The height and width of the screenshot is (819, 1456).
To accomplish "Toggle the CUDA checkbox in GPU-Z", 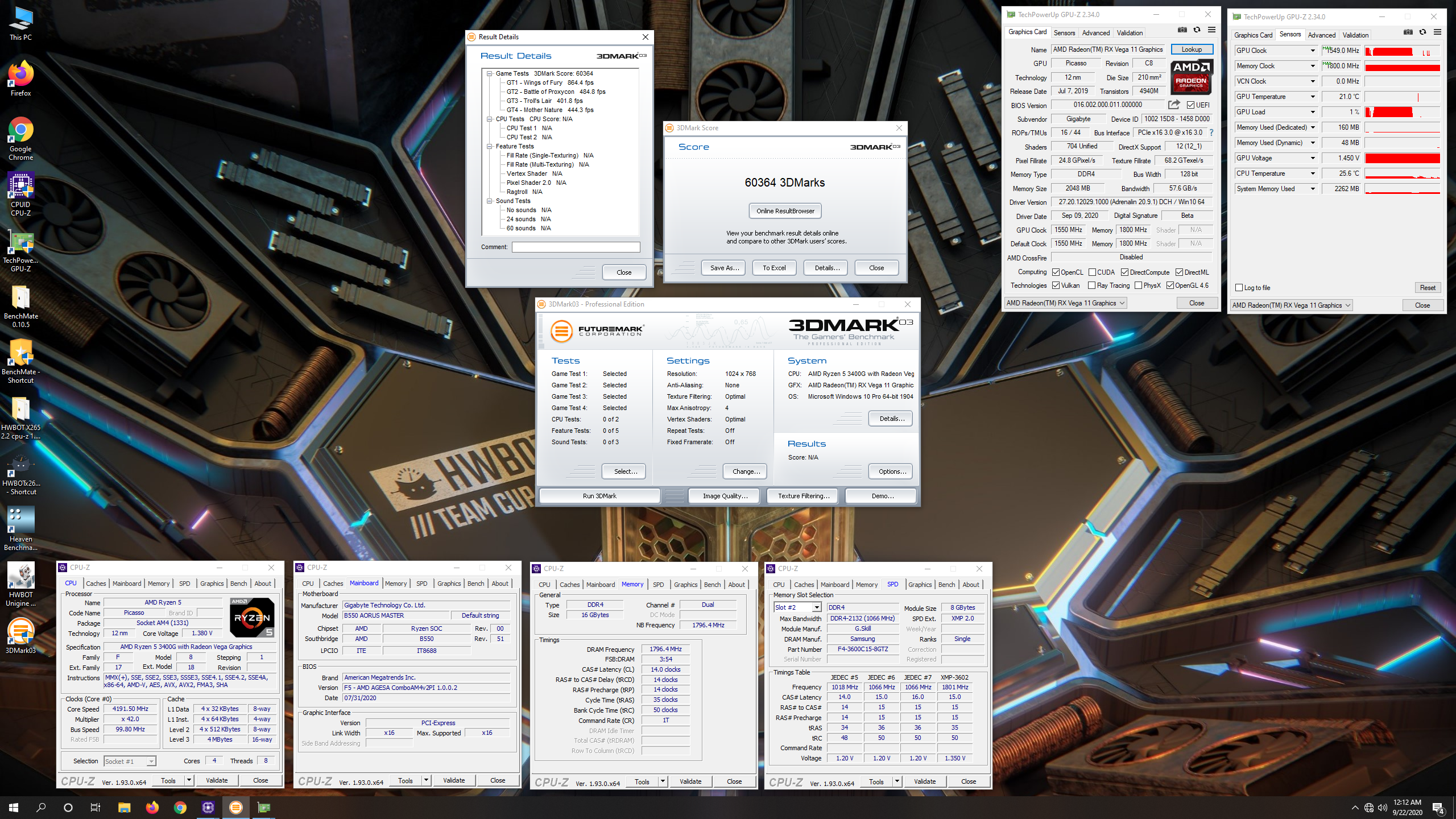I will click(1093, 272).
